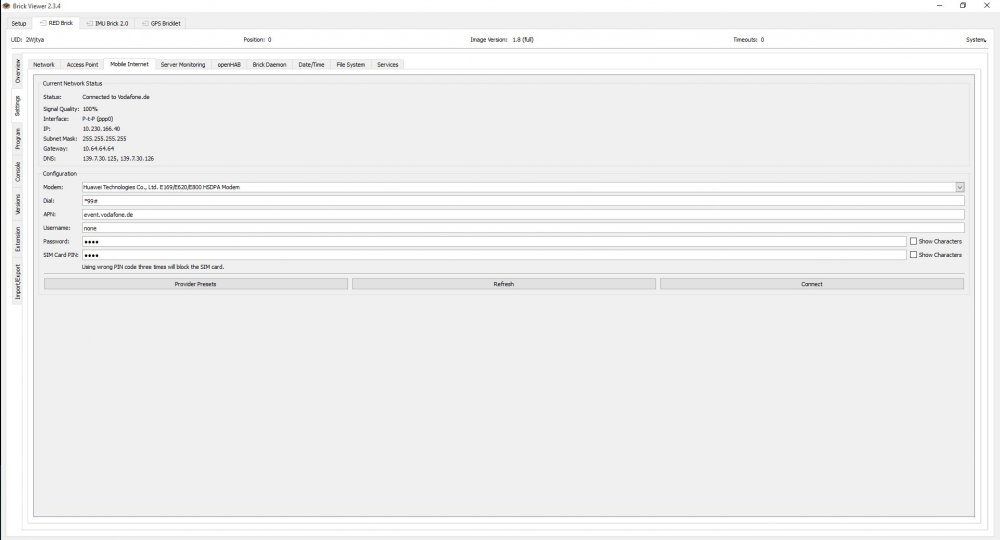This screenshot has width=1000, height=540.
Task: Open the Server Monitoring tab
Action: tap(182, 64)
